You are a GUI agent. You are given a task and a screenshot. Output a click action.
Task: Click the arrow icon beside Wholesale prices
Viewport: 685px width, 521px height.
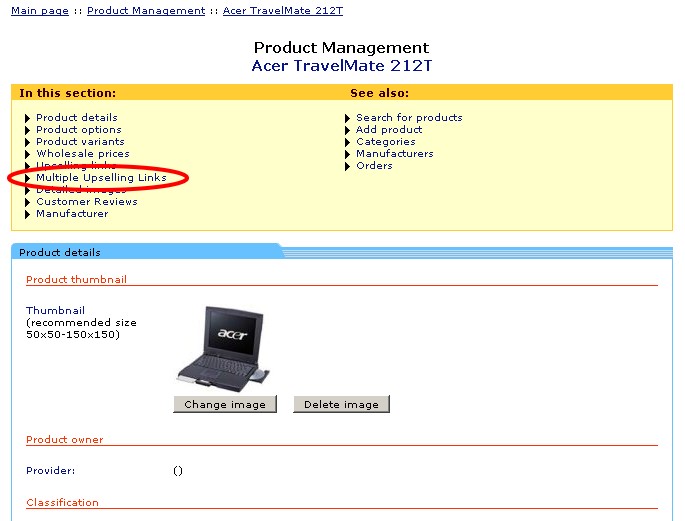click(x=28, y=154)
